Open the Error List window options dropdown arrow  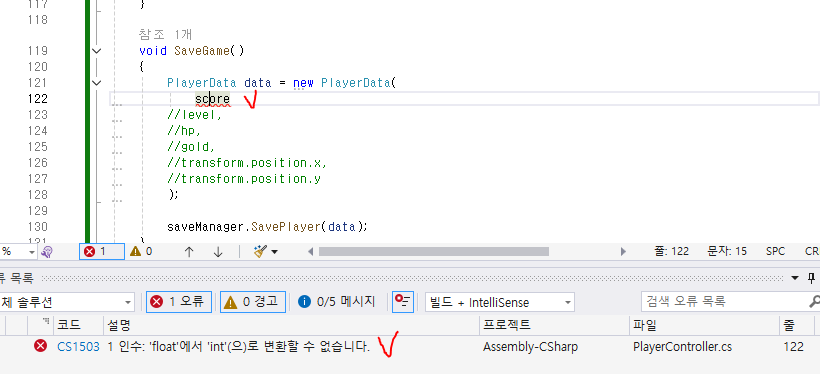(795, 278)
